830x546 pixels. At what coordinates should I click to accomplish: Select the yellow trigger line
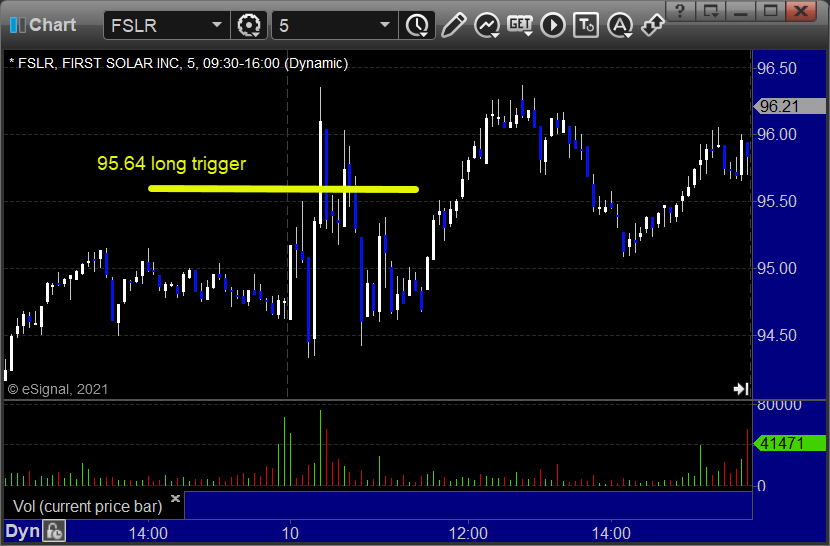pos(283,189)
